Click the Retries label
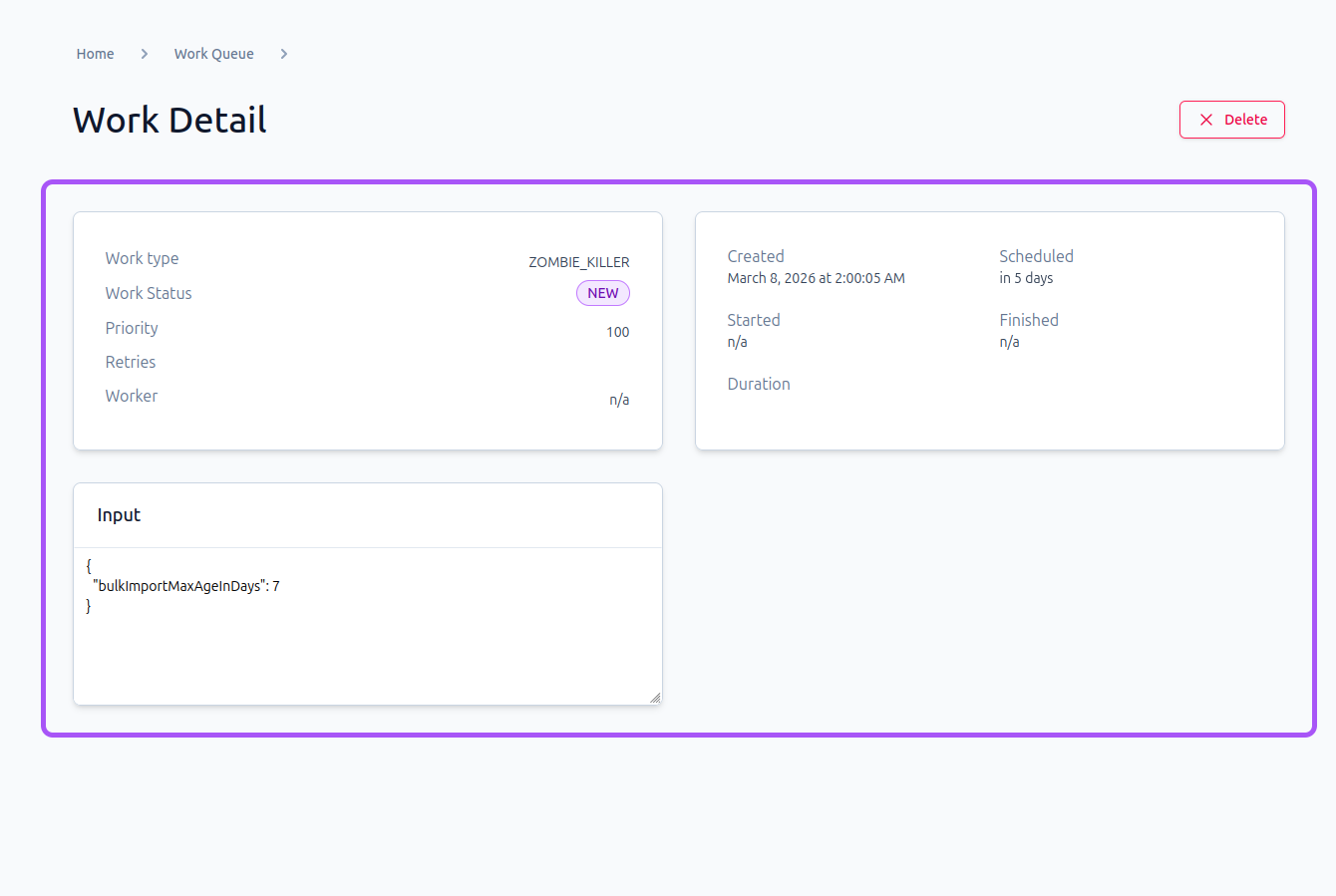This screenshot has height=896, width=1336. [x=131, y=362]
